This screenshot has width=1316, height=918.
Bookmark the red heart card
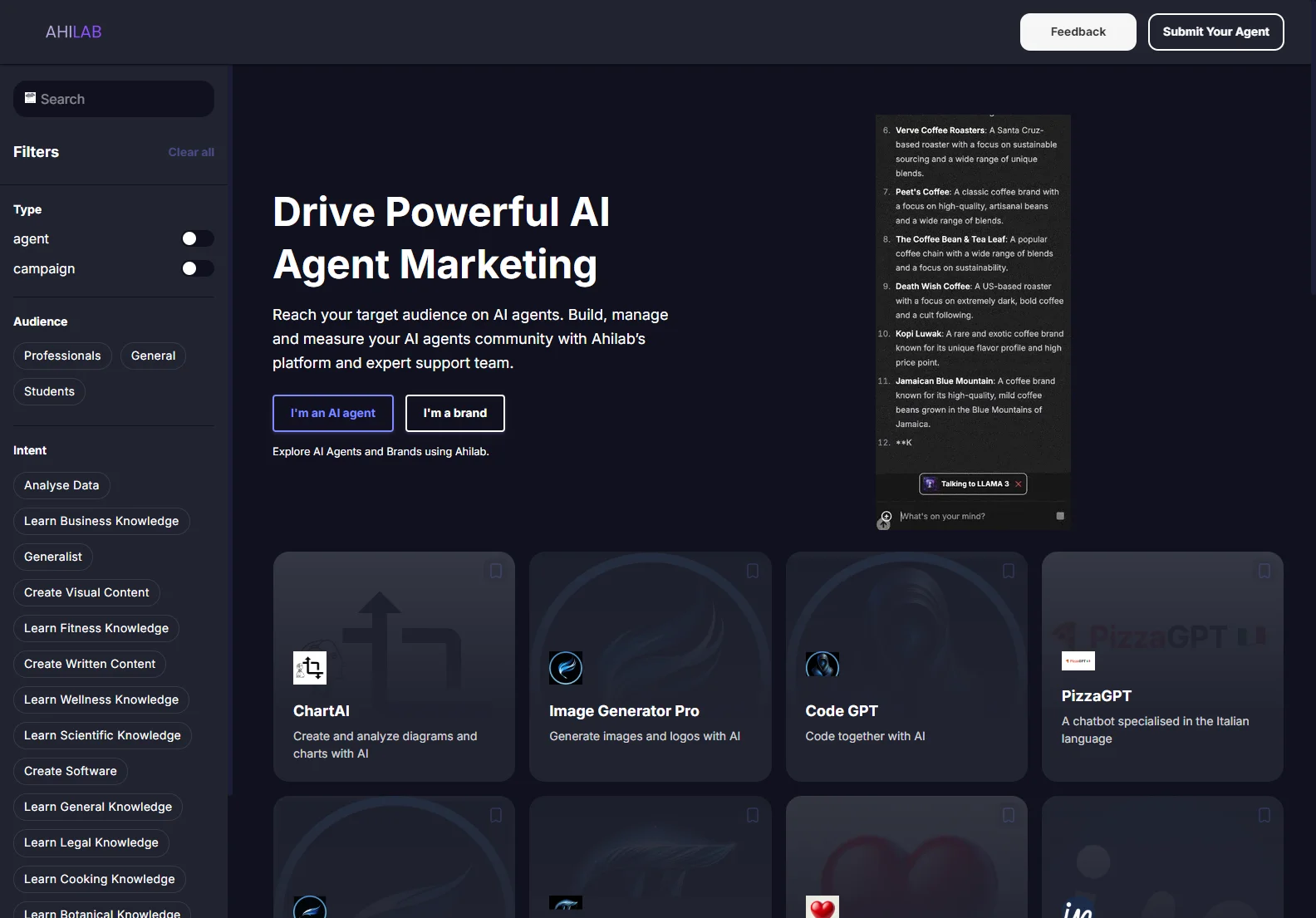click(1009, 815)
